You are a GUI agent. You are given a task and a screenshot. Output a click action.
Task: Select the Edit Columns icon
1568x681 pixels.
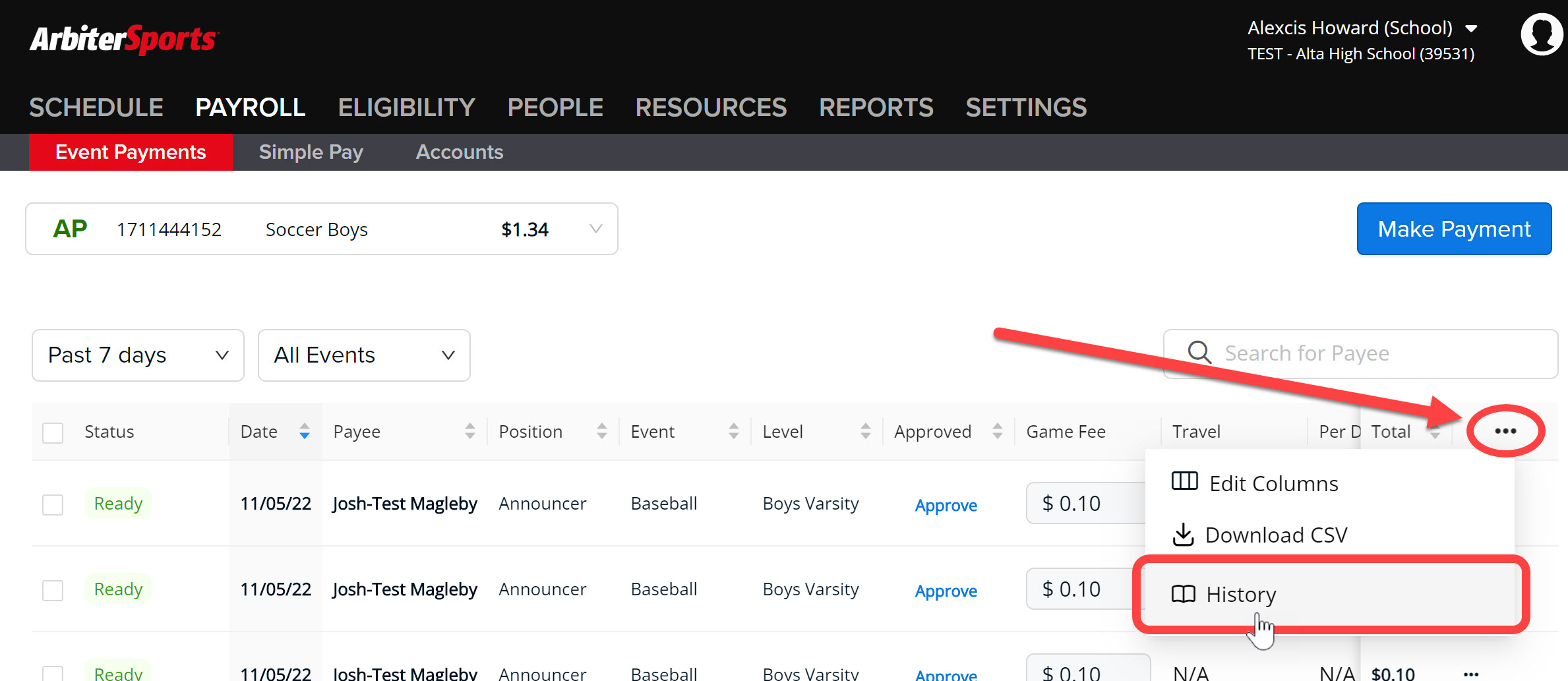point(1184,482)
